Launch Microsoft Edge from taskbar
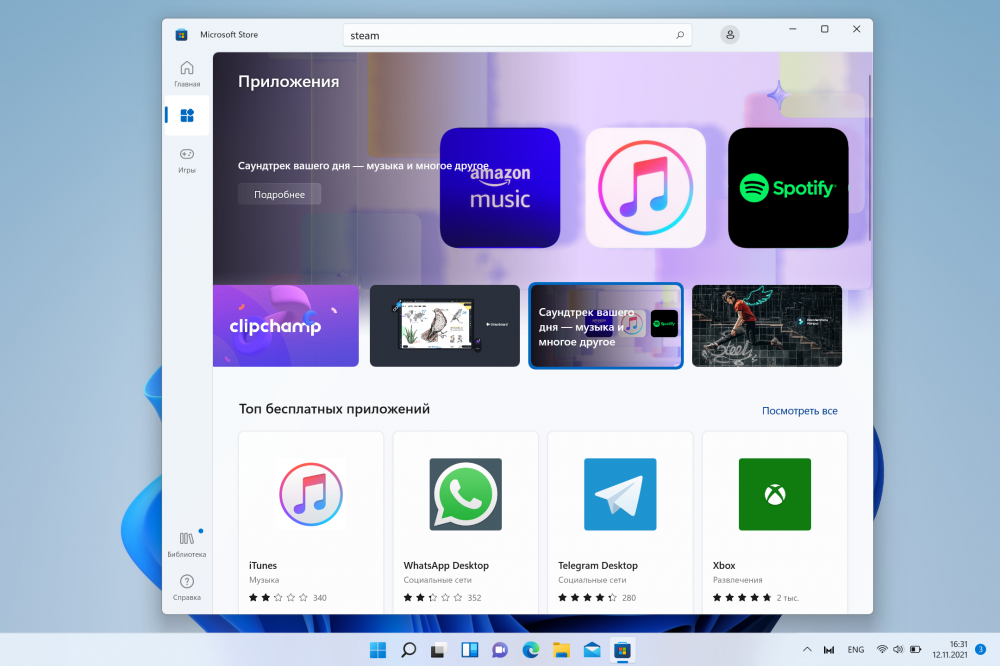The height and width of the screenshot is (666, 1000). tap(531, 650)
